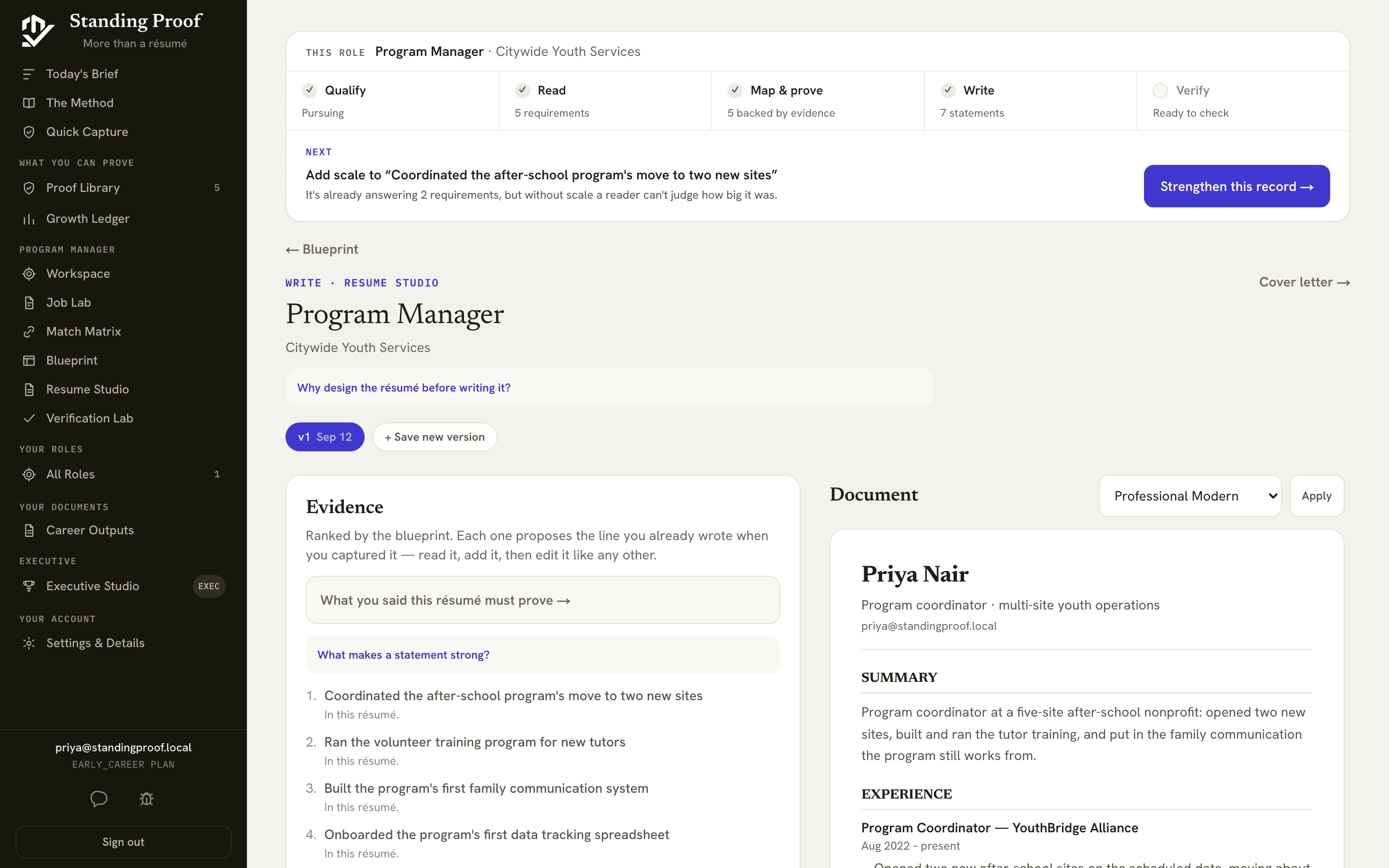Click evidence 'Coordinated the after-school program's move'
Image resolution: width=1389 pixels, height=868 pixels.
coord(513,696)
